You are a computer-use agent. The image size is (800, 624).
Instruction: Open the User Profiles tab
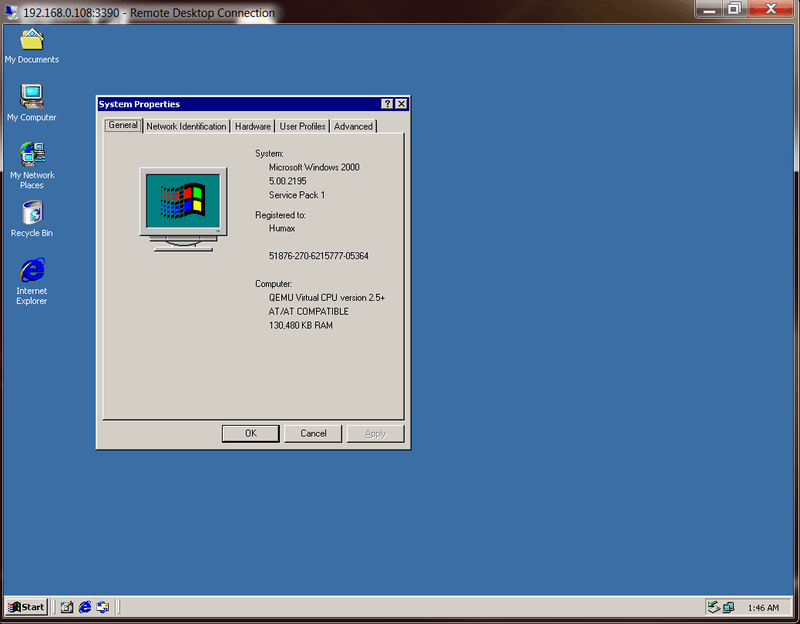[x=302, y=127]
